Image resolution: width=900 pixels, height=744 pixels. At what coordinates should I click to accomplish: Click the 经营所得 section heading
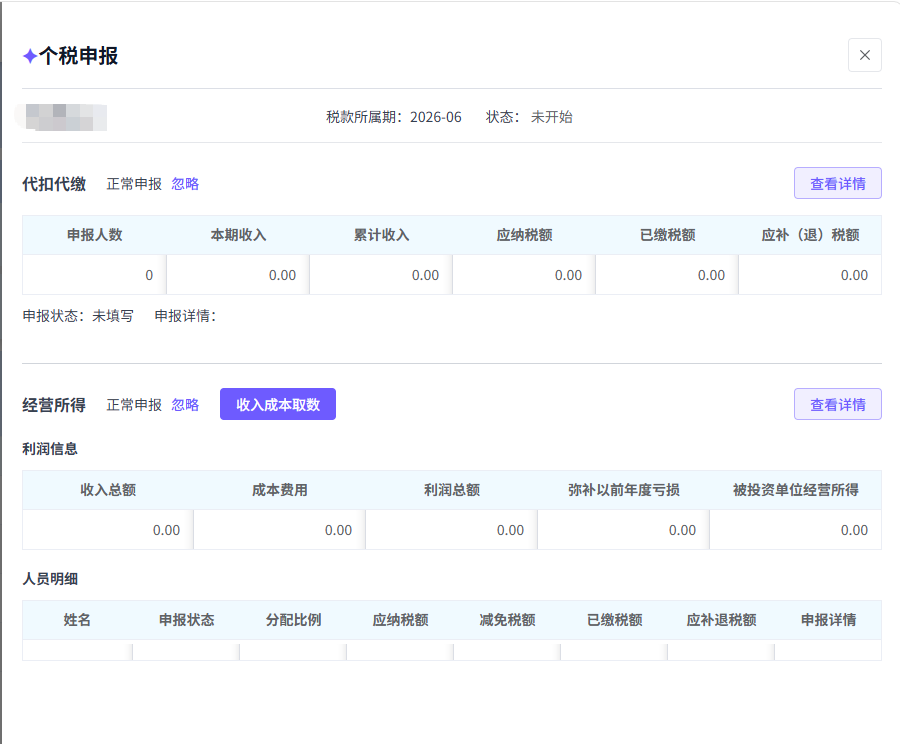pyautogui.click(x=54, y=405)
